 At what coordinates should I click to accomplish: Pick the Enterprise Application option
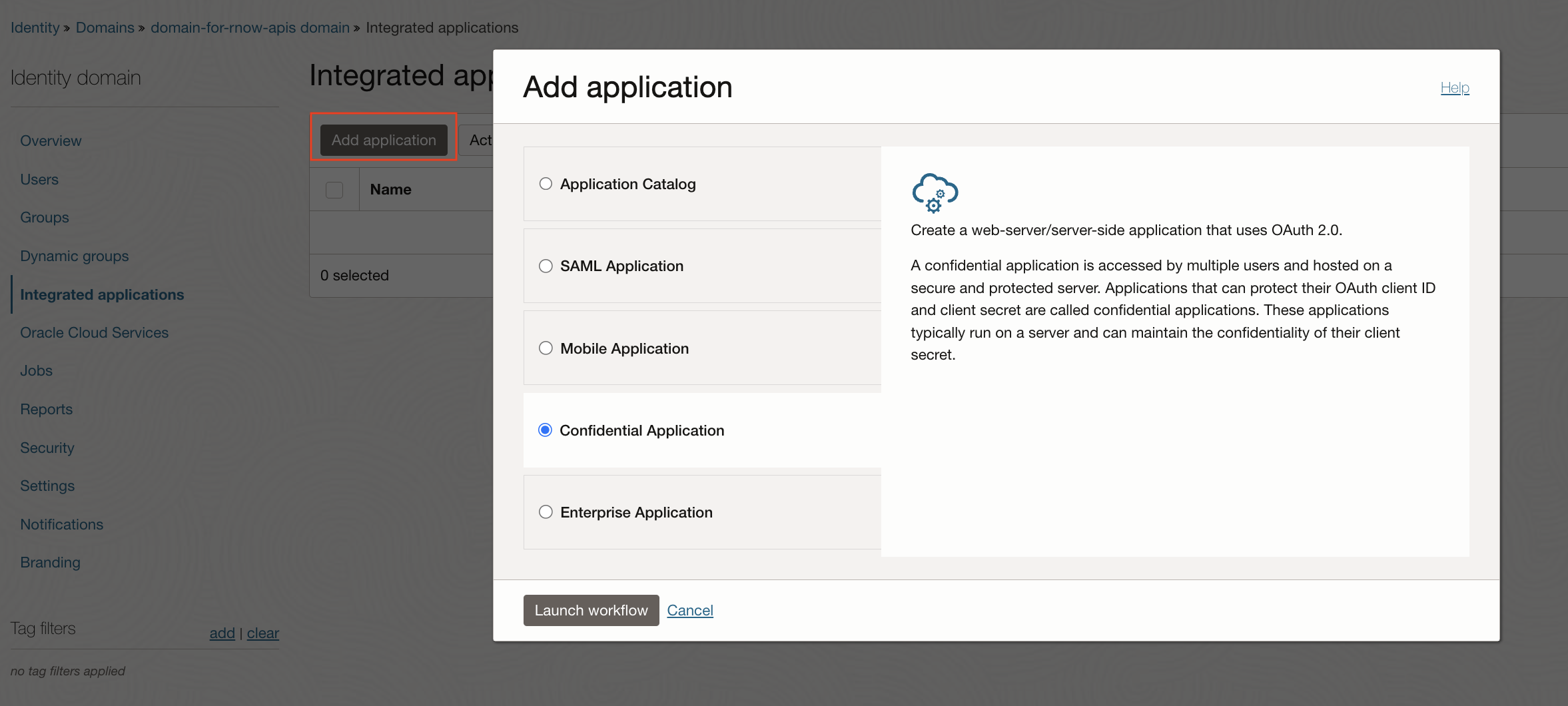click(x=546, y=512)
